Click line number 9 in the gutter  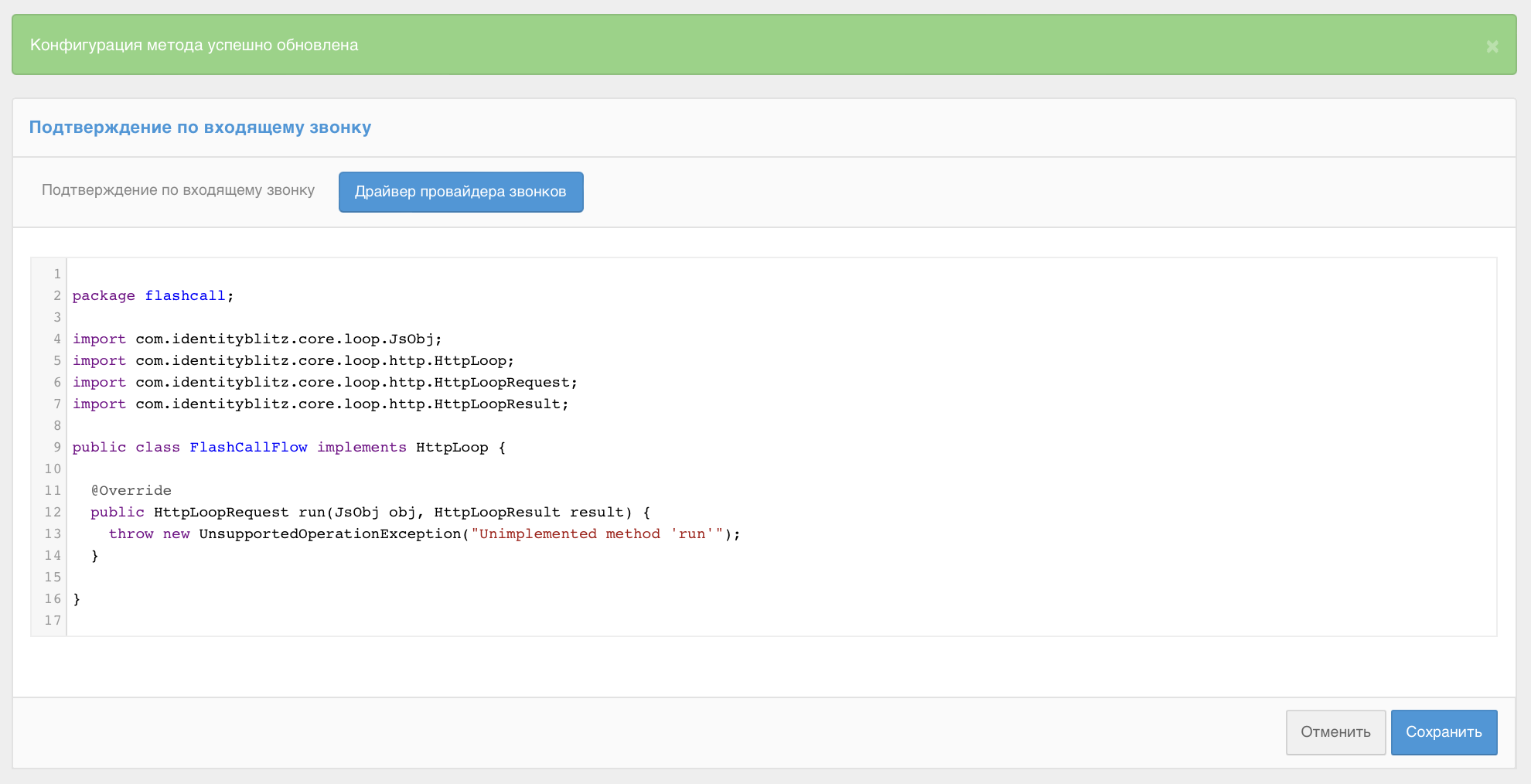coord(56,448)
